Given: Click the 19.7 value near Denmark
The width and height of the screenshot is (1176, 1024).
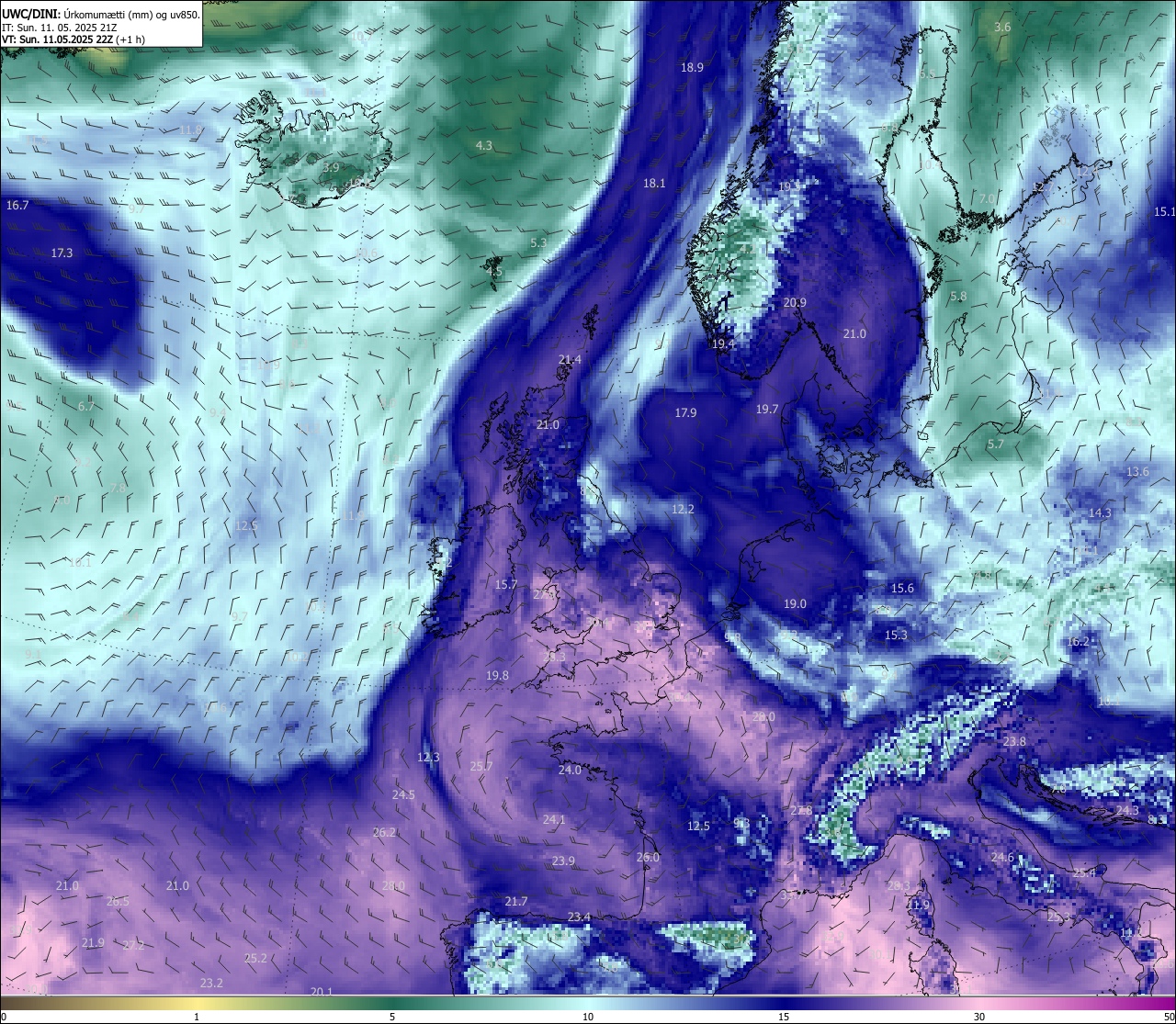Looking at the screenshot, I should pos(767,410).
